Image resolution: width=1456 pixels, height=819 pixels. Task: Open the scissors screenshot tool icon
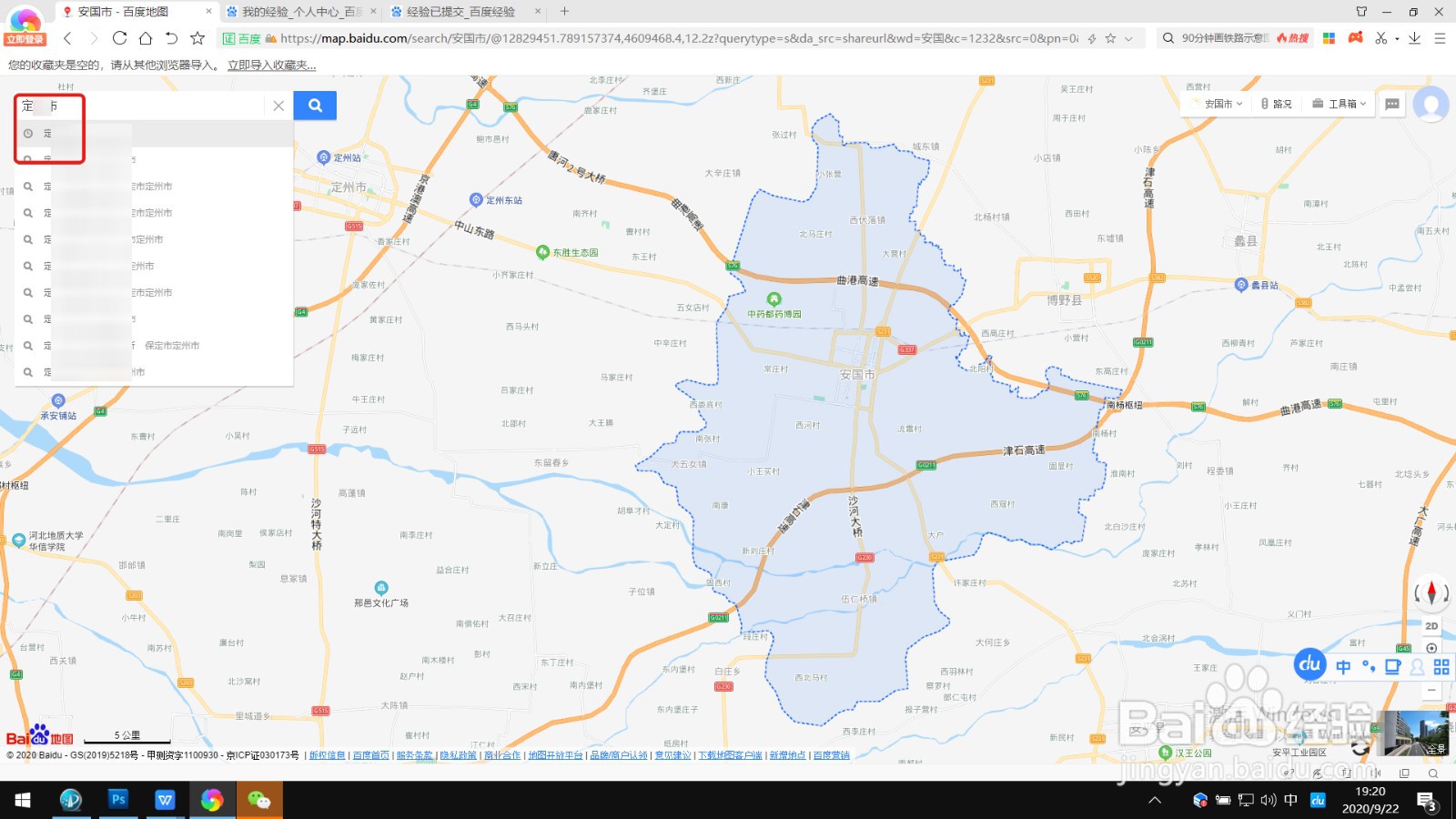pos(1381,38)
